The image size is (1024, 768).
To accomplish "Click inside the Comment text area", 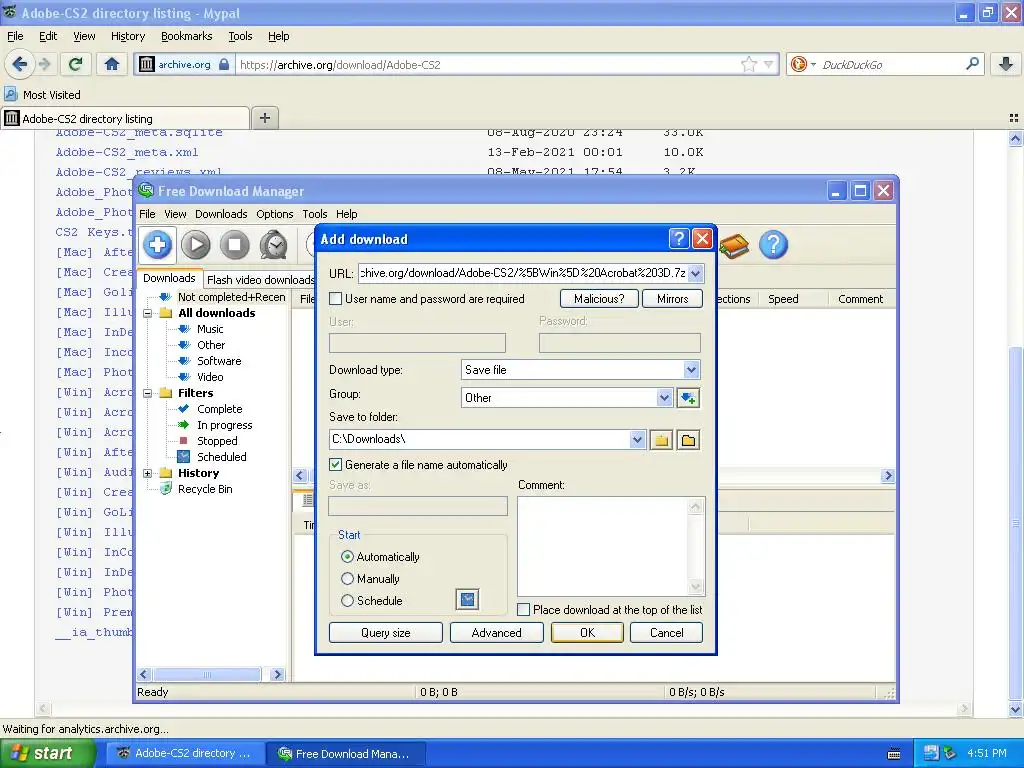I will point(602,546).
